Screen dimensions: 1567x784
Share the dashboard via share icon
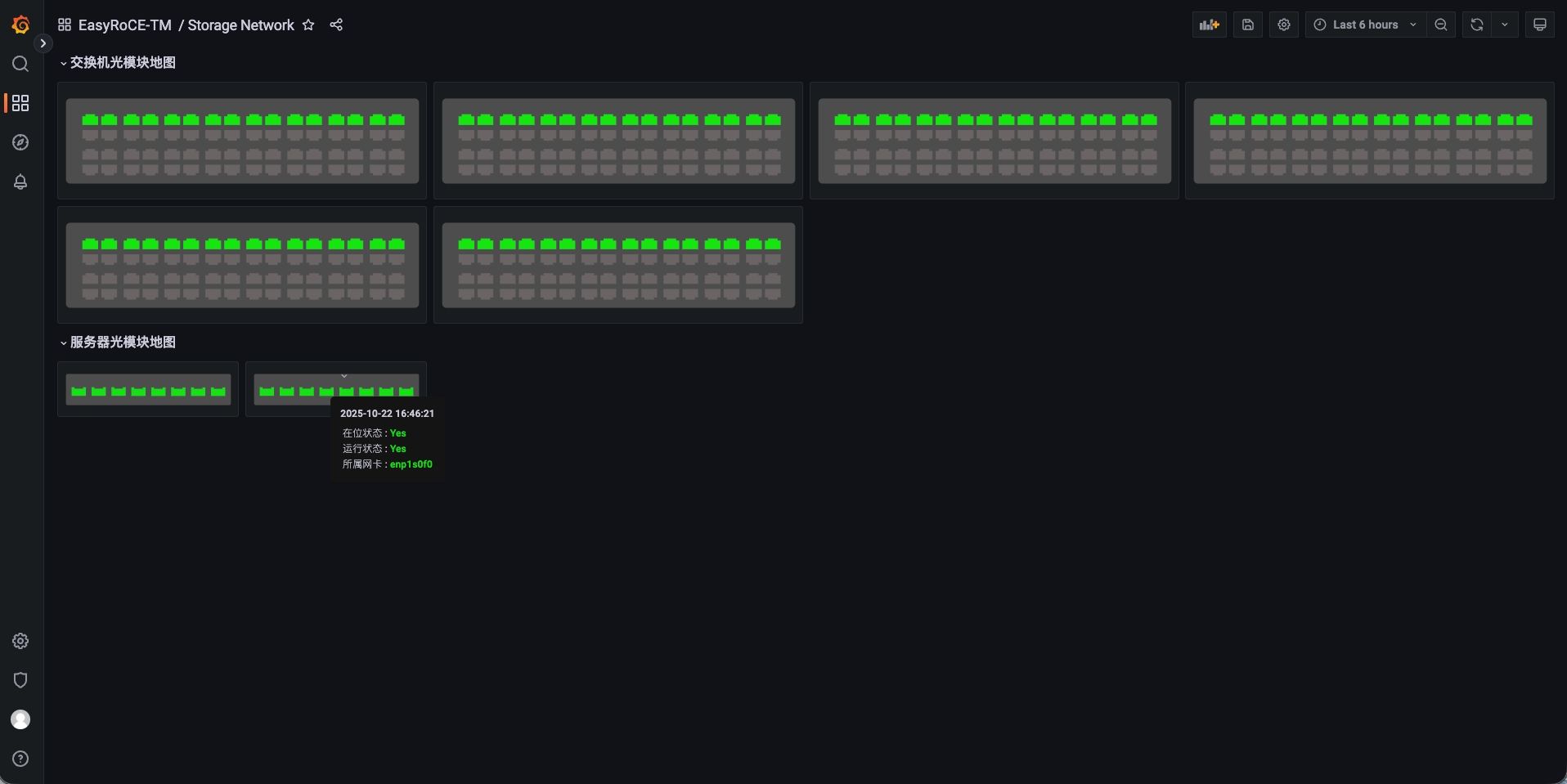tap(336, 25)
